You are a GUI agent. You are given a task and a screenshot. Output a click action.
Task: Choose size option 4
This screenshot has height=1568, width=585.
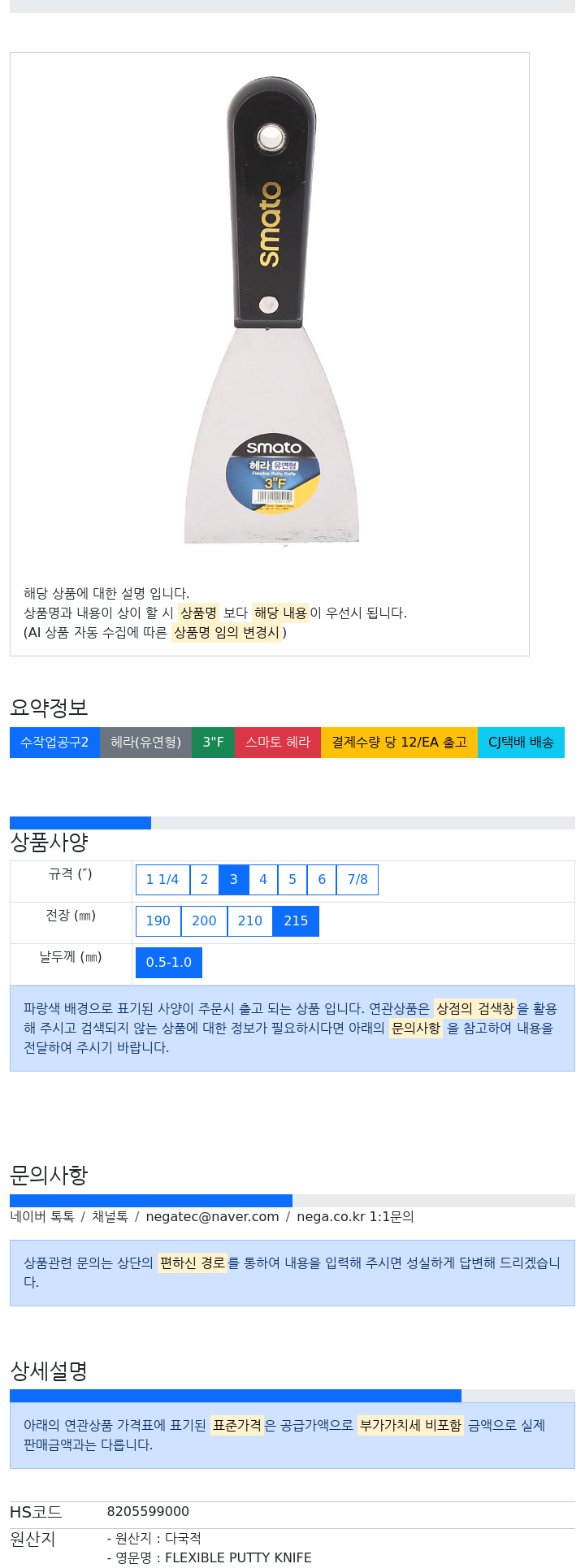pos(263,880)
